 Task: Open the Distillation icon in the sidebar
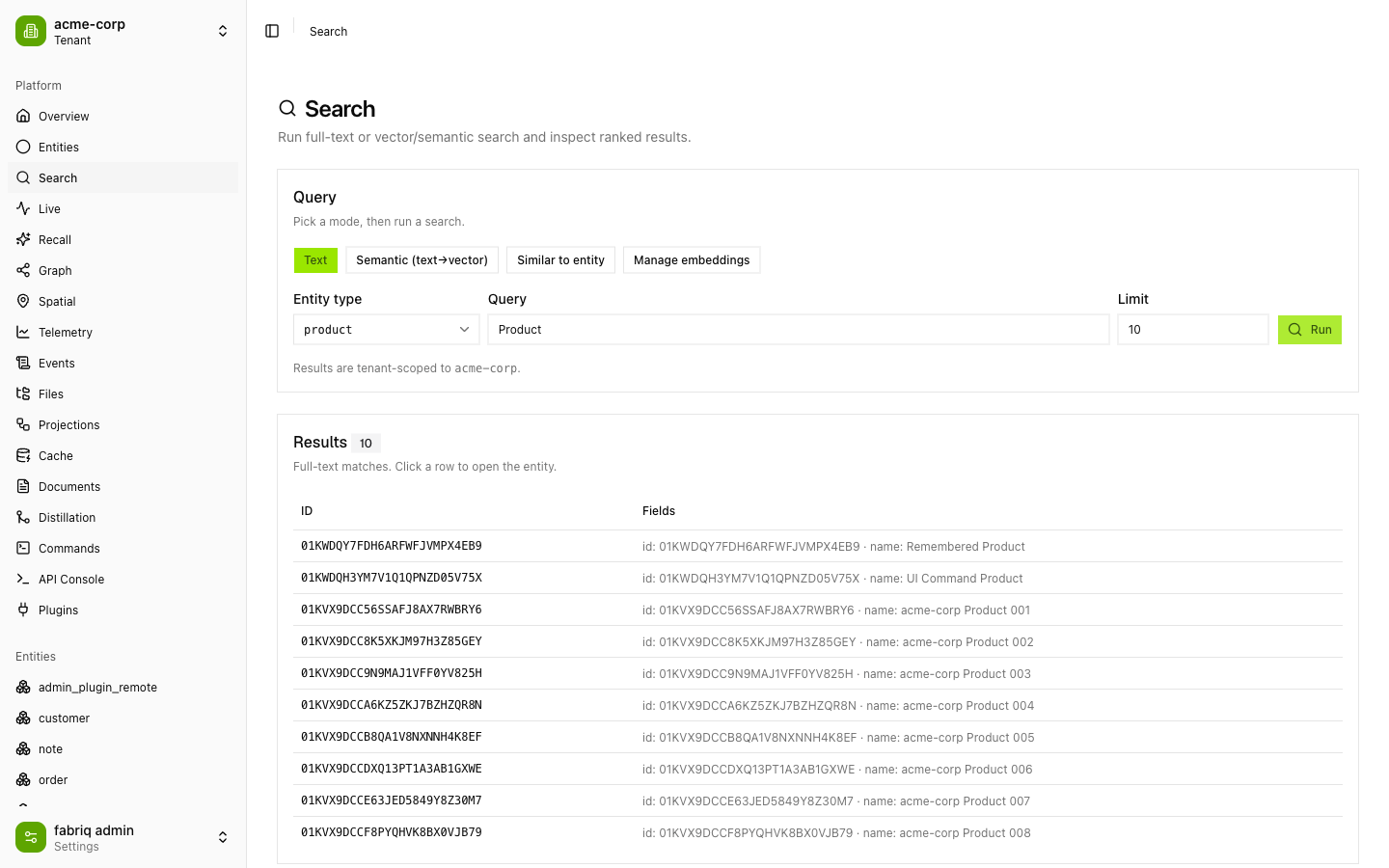[x=23, y=517]
